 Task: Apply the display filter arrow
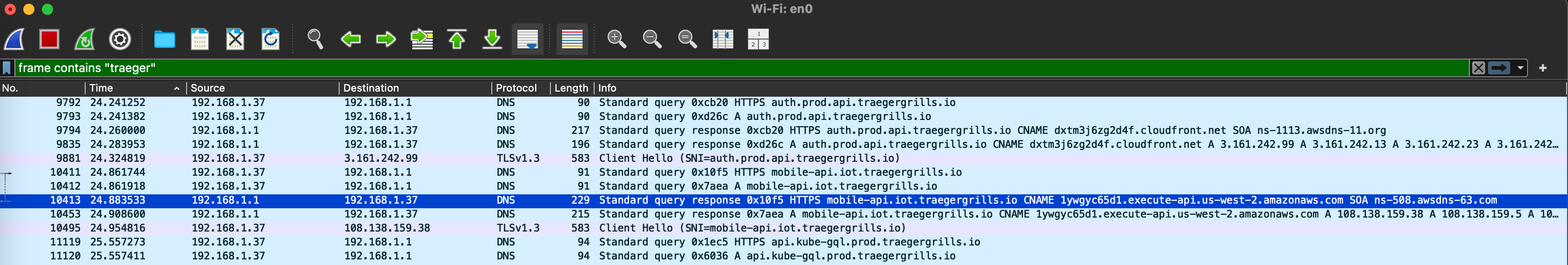click(1499, 68)
